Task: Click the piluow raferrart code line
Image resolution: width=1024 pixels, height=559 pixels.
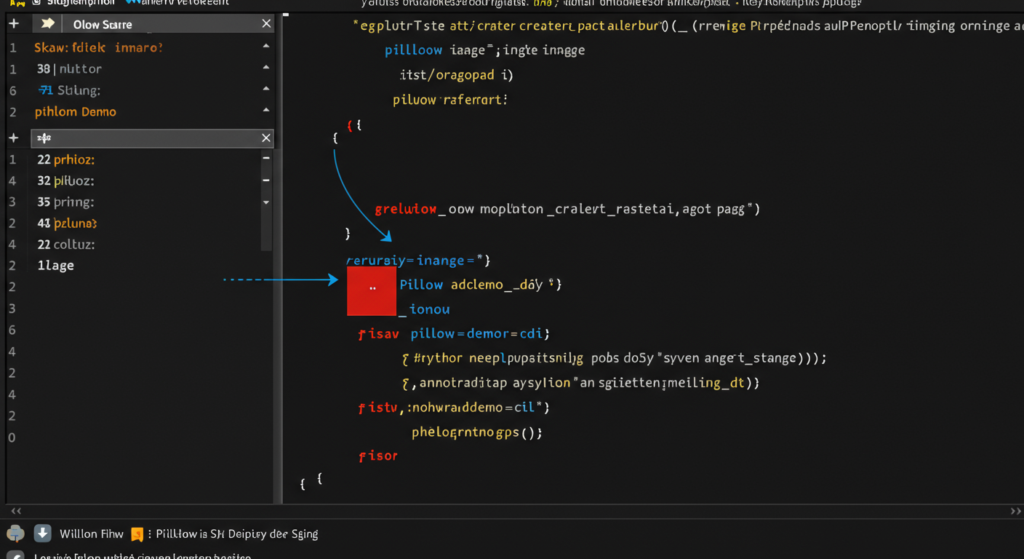Action: click(450, 100)
